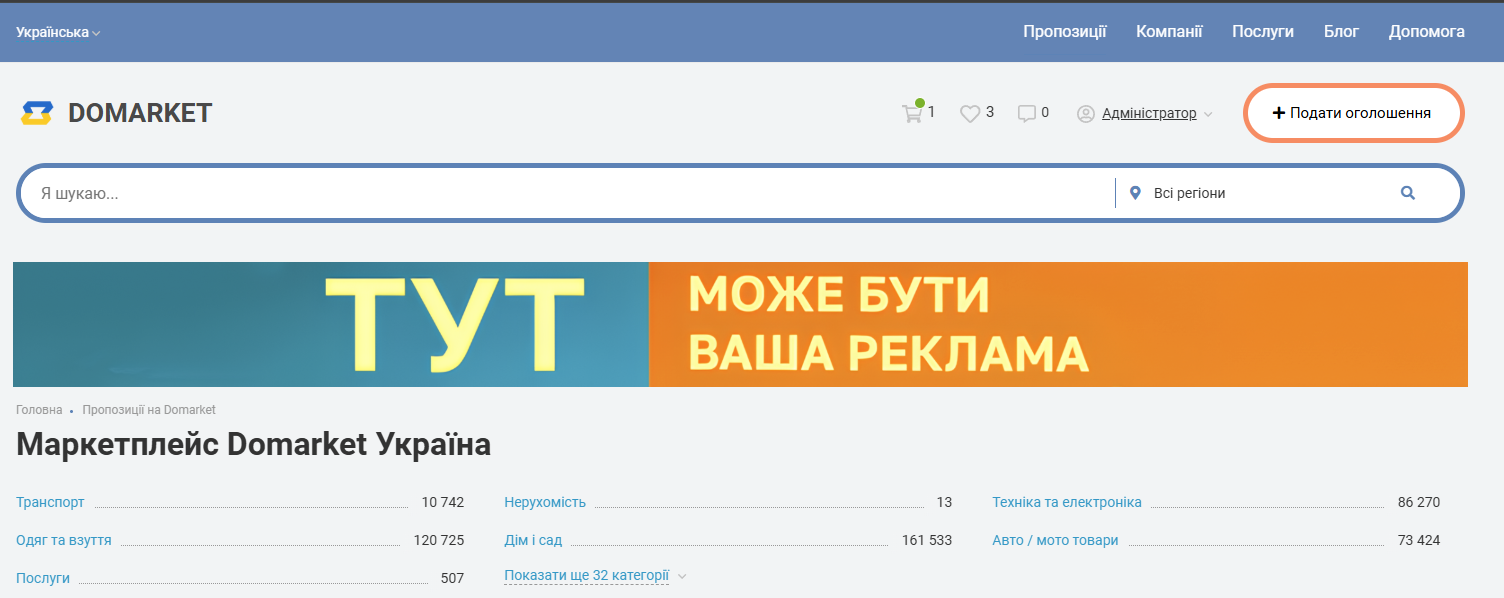Click the Domarket logo icon
This screenshot has height=598, width=1504.
click(37, 113)
